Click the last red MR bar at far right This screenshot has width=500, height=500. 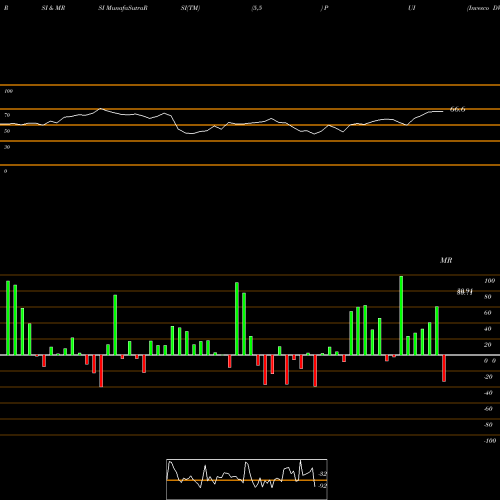point(444,368)
